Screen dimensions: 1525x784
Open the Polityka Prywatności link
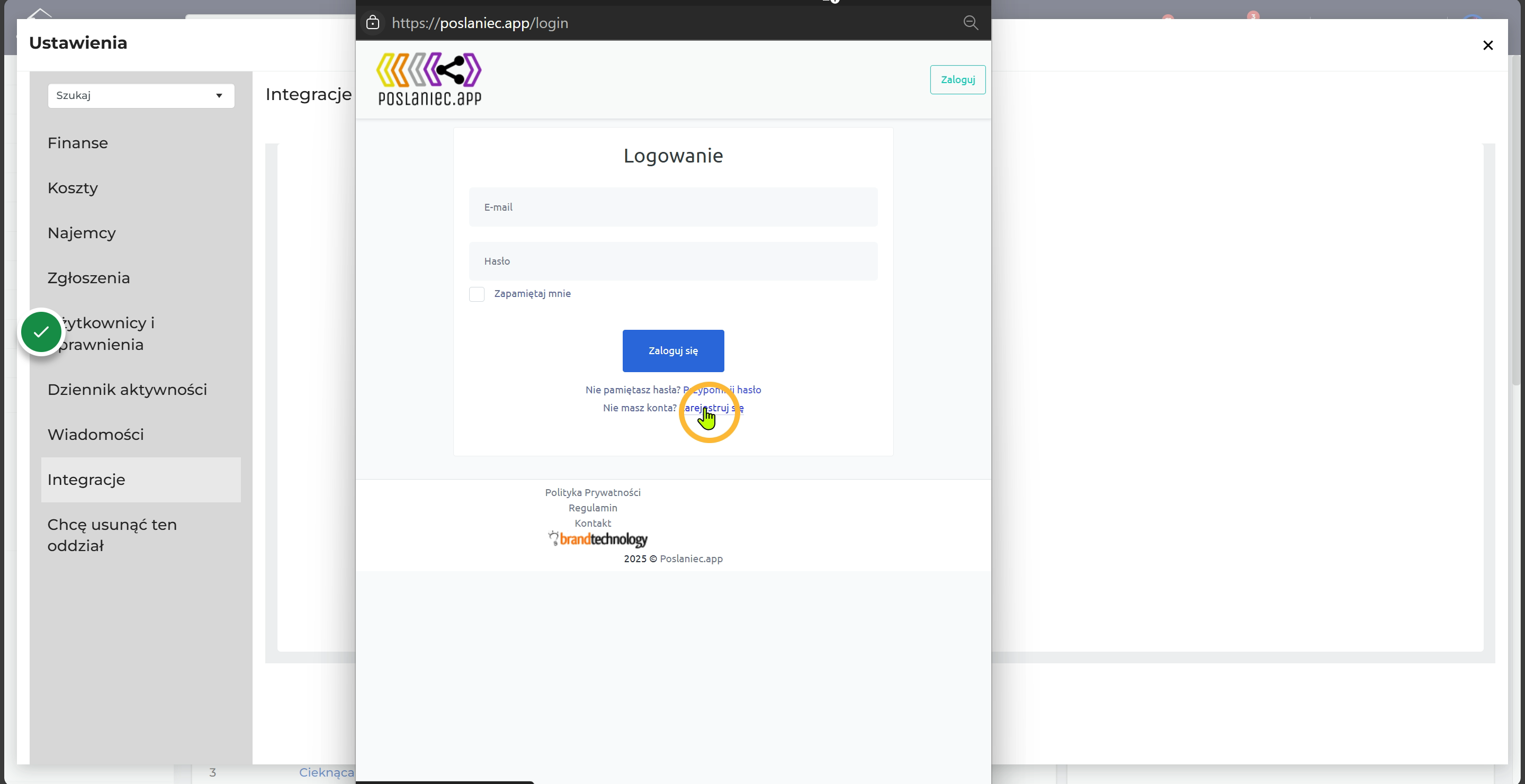click(593, 492)
